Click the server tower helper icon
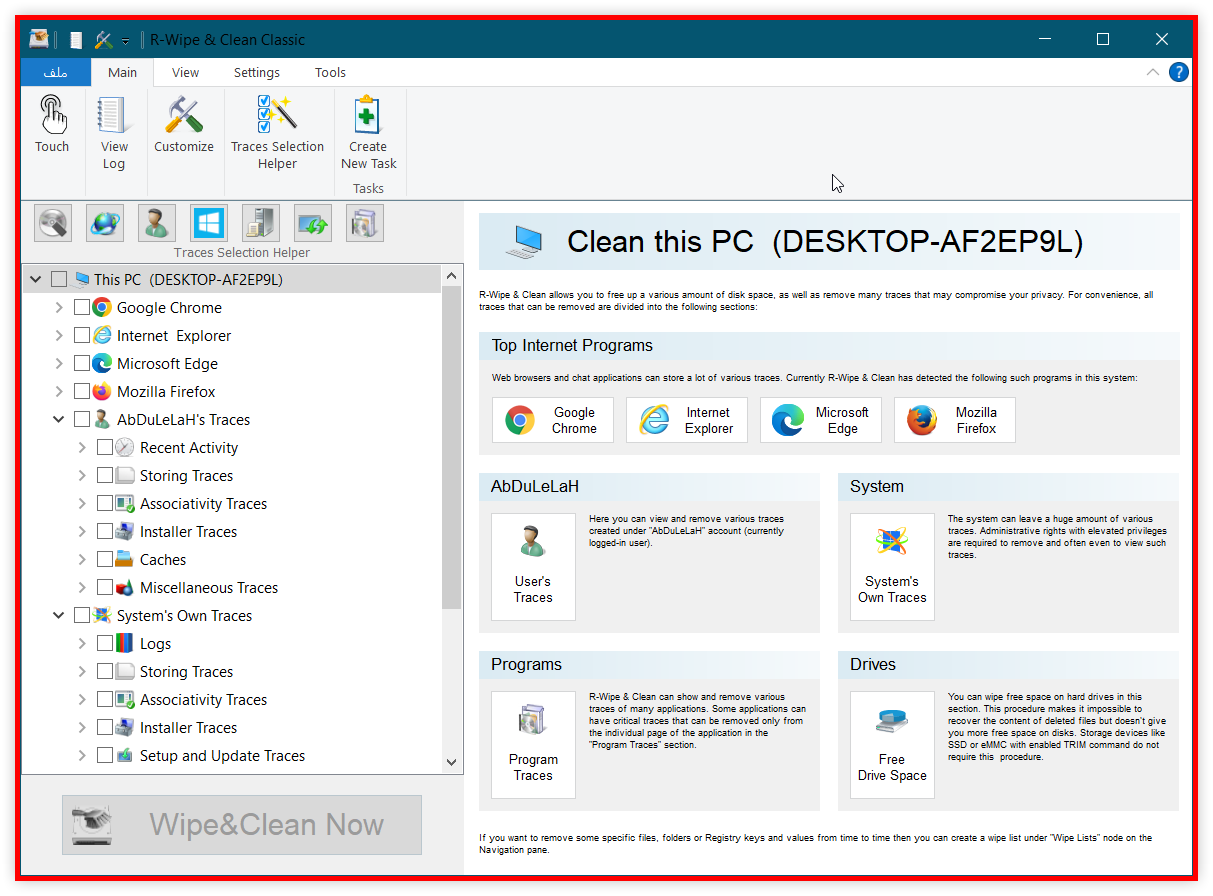Image resolution: width=1213 pixels, height=896 pixels. coord(261,223)
